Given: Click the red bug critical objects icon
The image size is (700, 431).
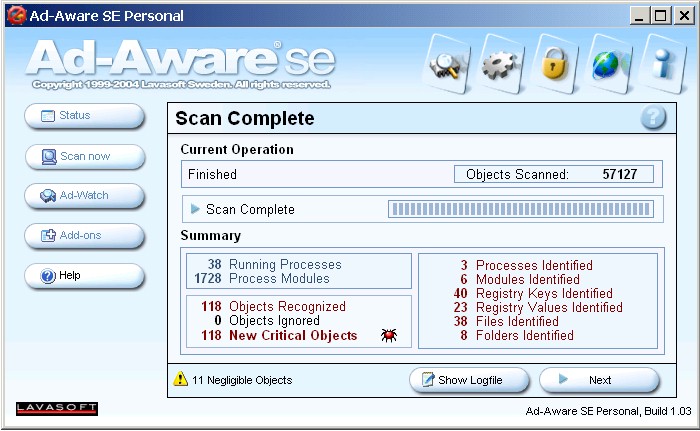Looking at the screenshot, I should (x=389, y=335).
